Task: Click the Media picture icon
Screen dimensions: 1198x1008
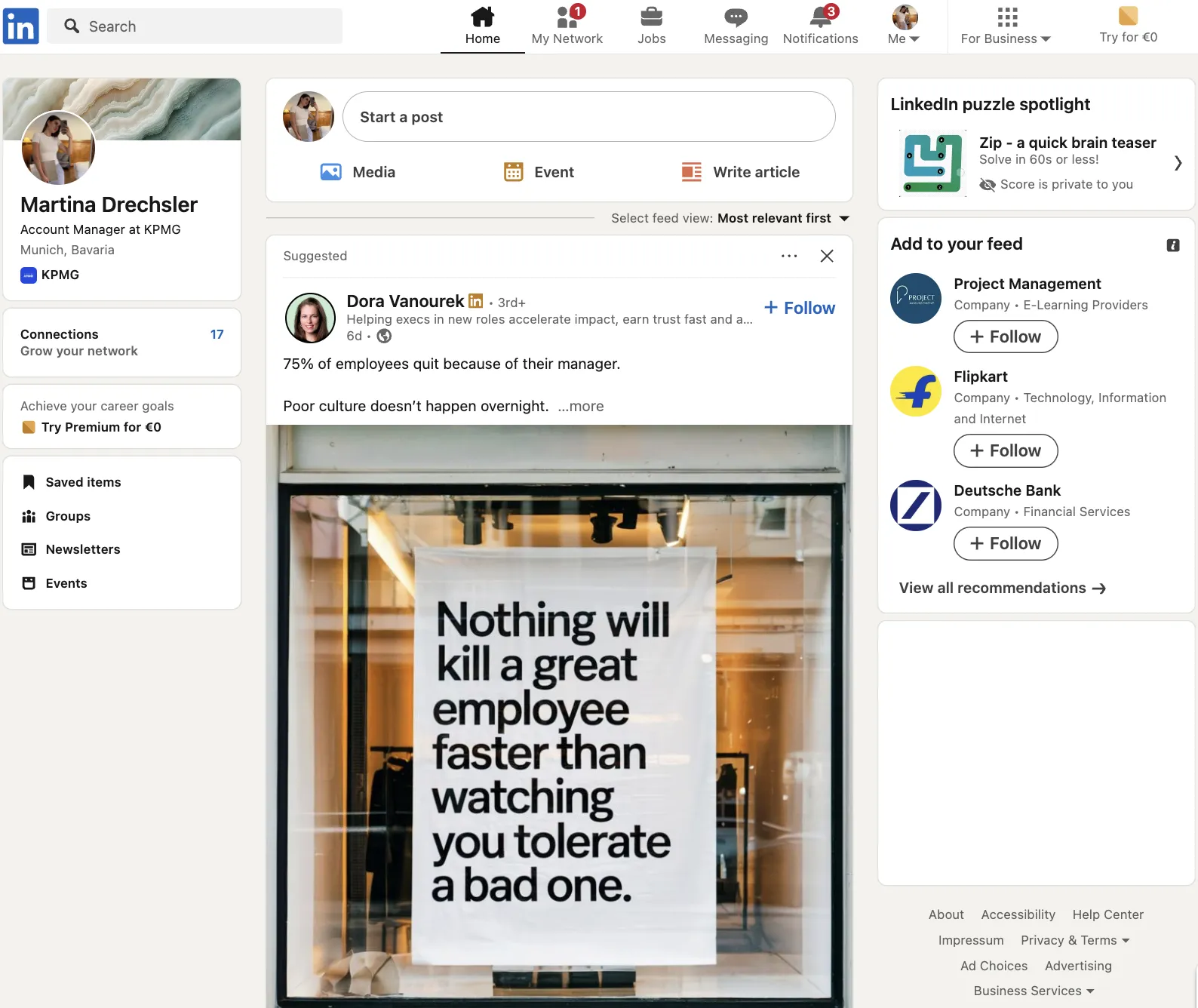Action: click(x=330, y=172)
